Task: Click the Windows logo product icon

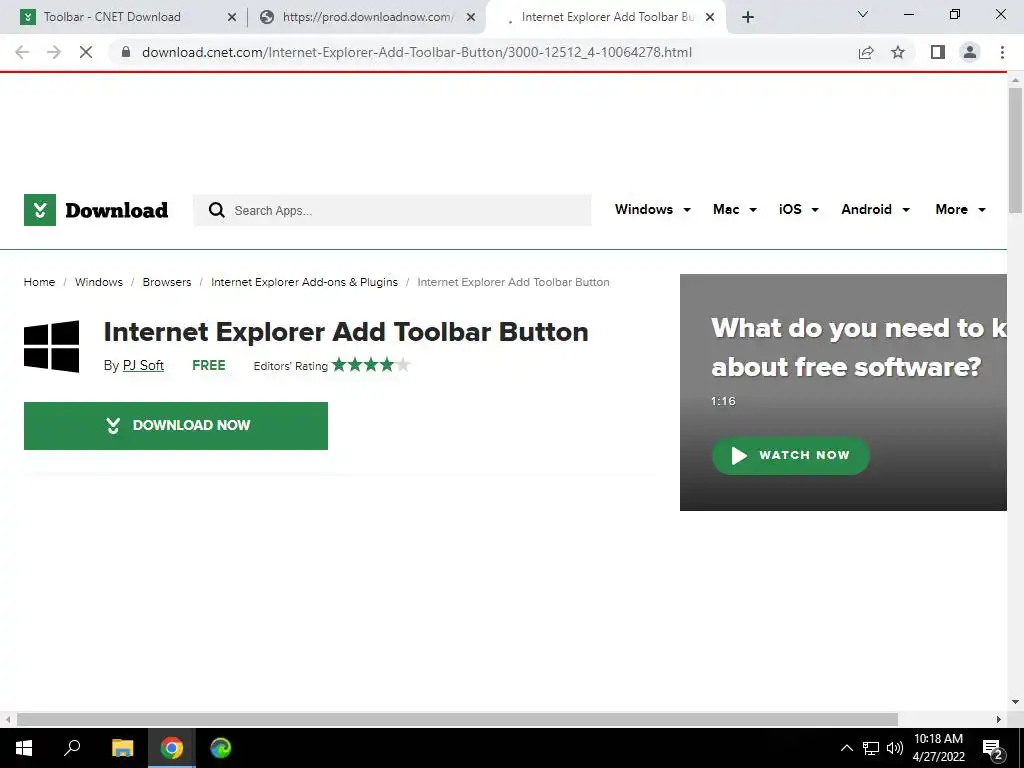Action: tap(52, 346)
